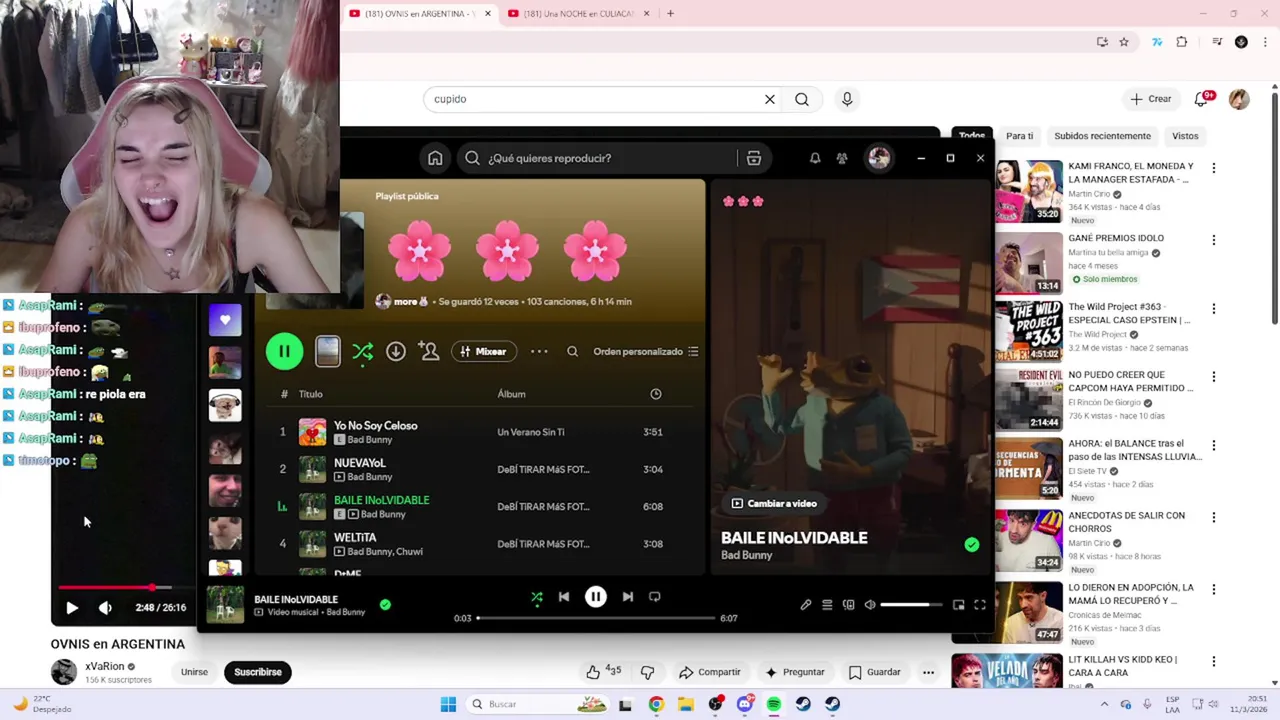Skip to previous track in Spotify
This screenshot has width=1280, height=720.
[x=564, y=597]
